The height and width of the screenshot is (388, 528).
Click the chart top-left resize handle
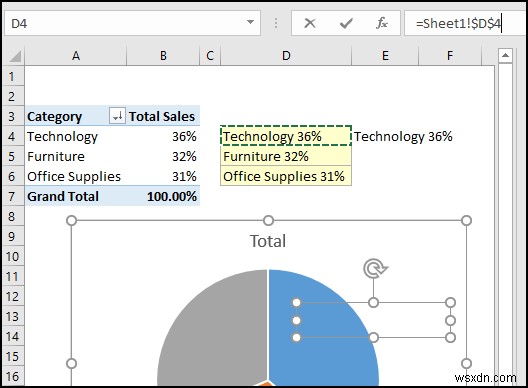pos(71,221)
